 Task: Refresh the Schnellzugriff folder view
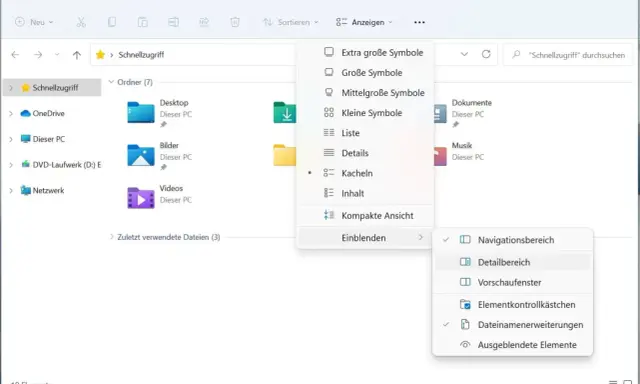[x=486, y=54]
